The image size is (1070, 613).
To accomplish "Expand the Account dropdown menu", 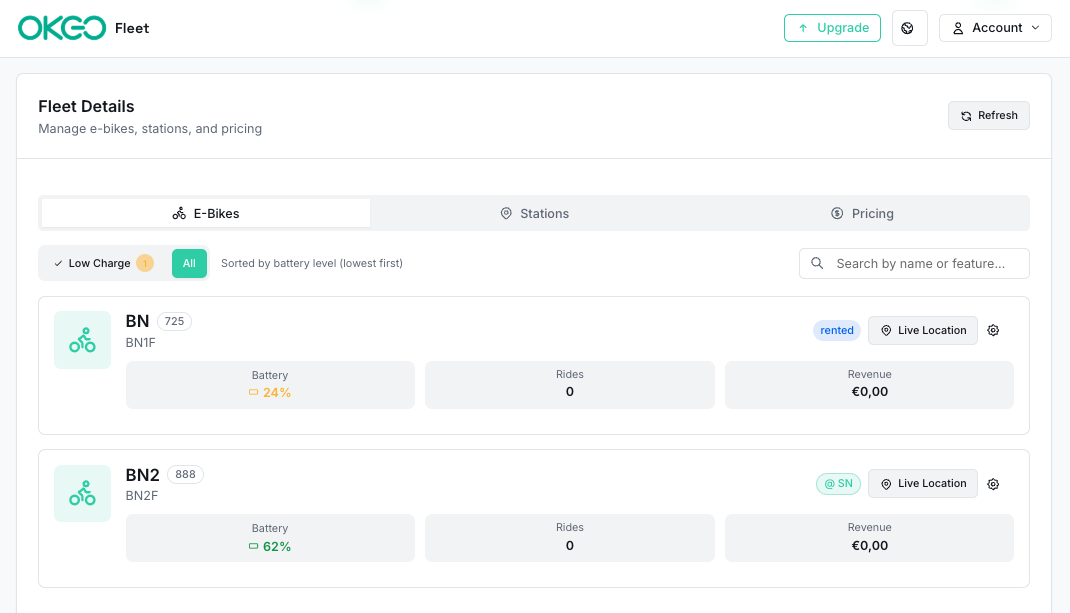I will pyautogui.click(x=995, y=28).
